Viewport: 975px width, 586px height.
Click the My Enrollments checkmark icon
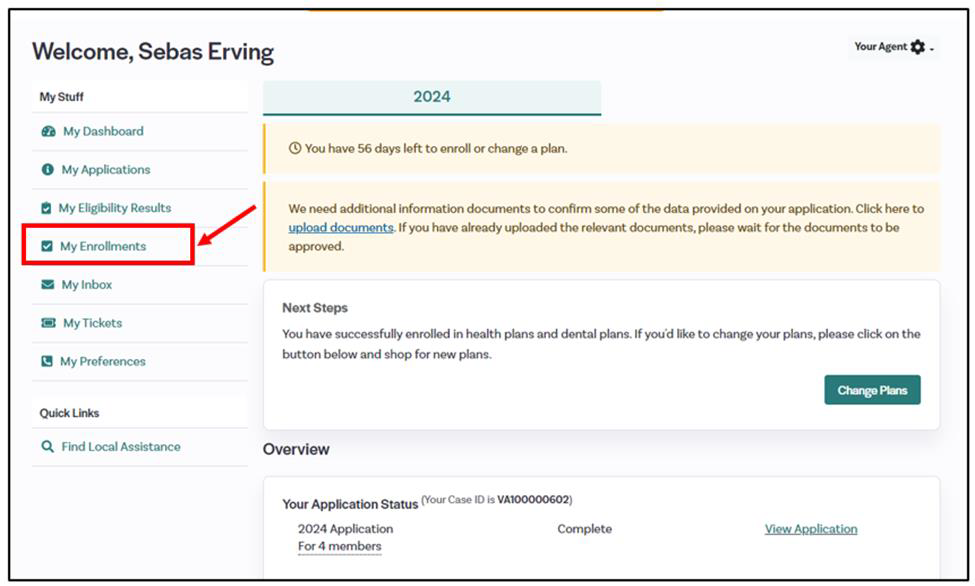click(x=46, y=247)
